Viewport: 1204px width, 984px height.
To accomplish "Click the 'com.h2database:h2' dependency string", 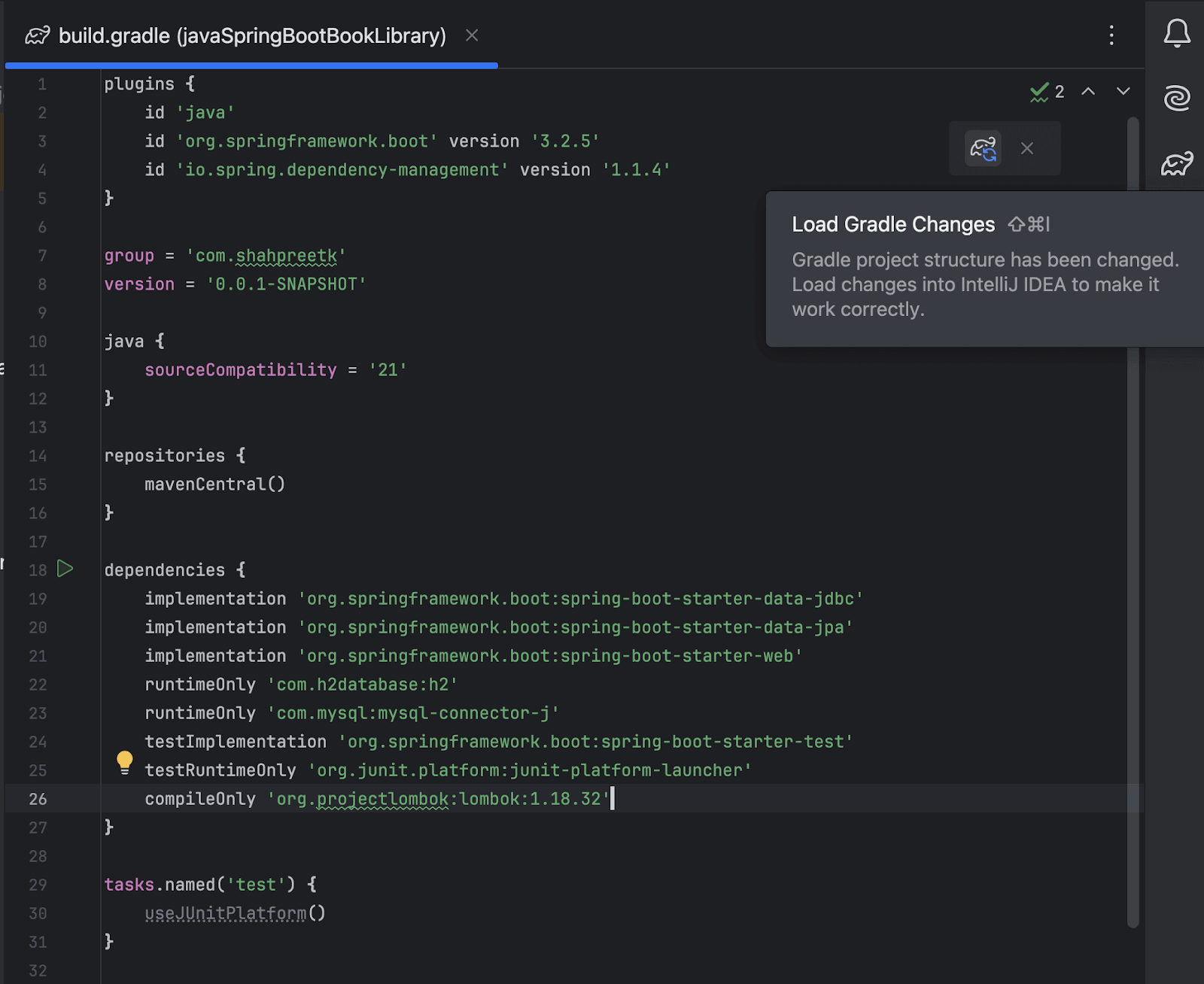I will coord(363,685).
